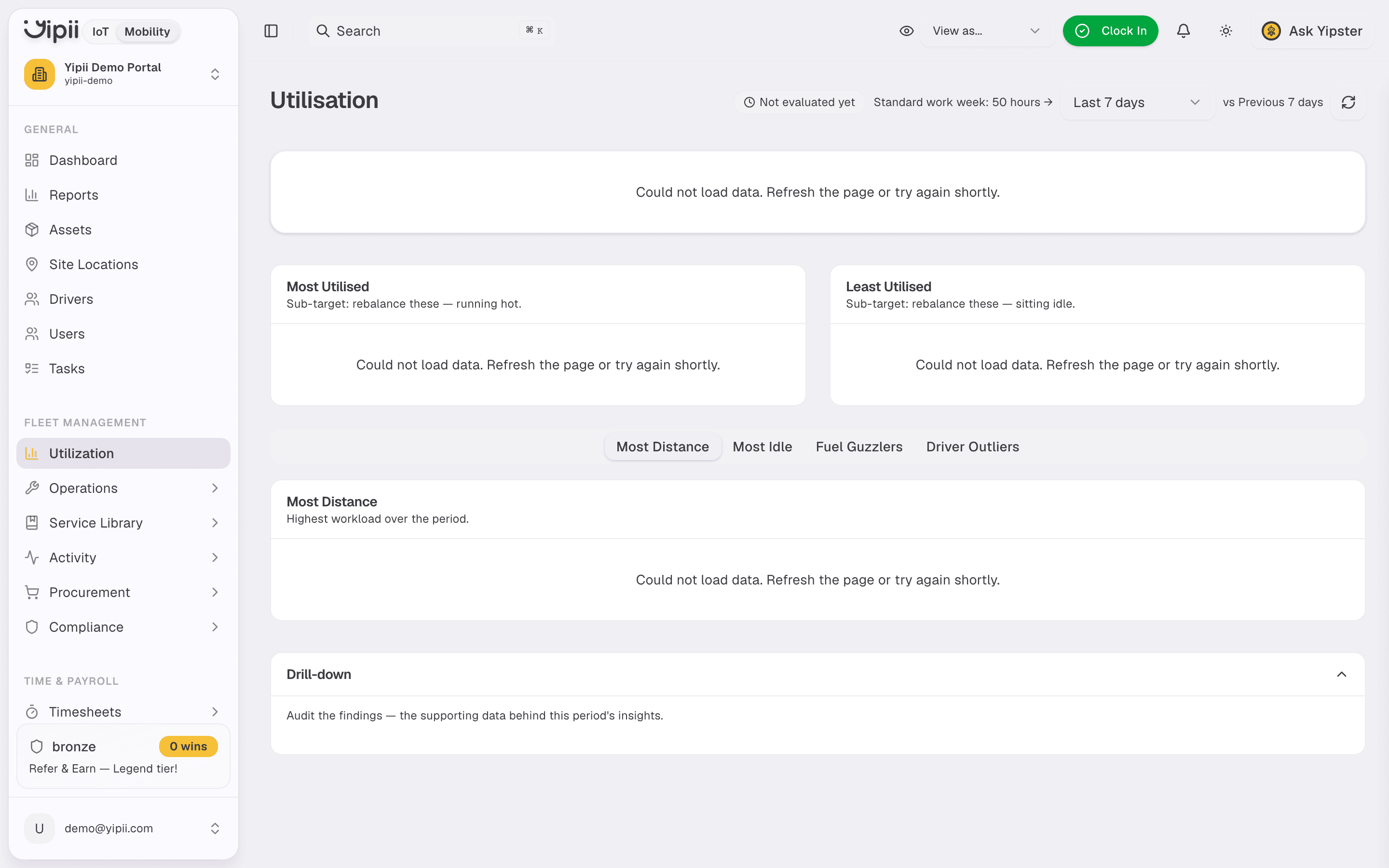Click the Compliance shield icon

[x=31, y=627]
